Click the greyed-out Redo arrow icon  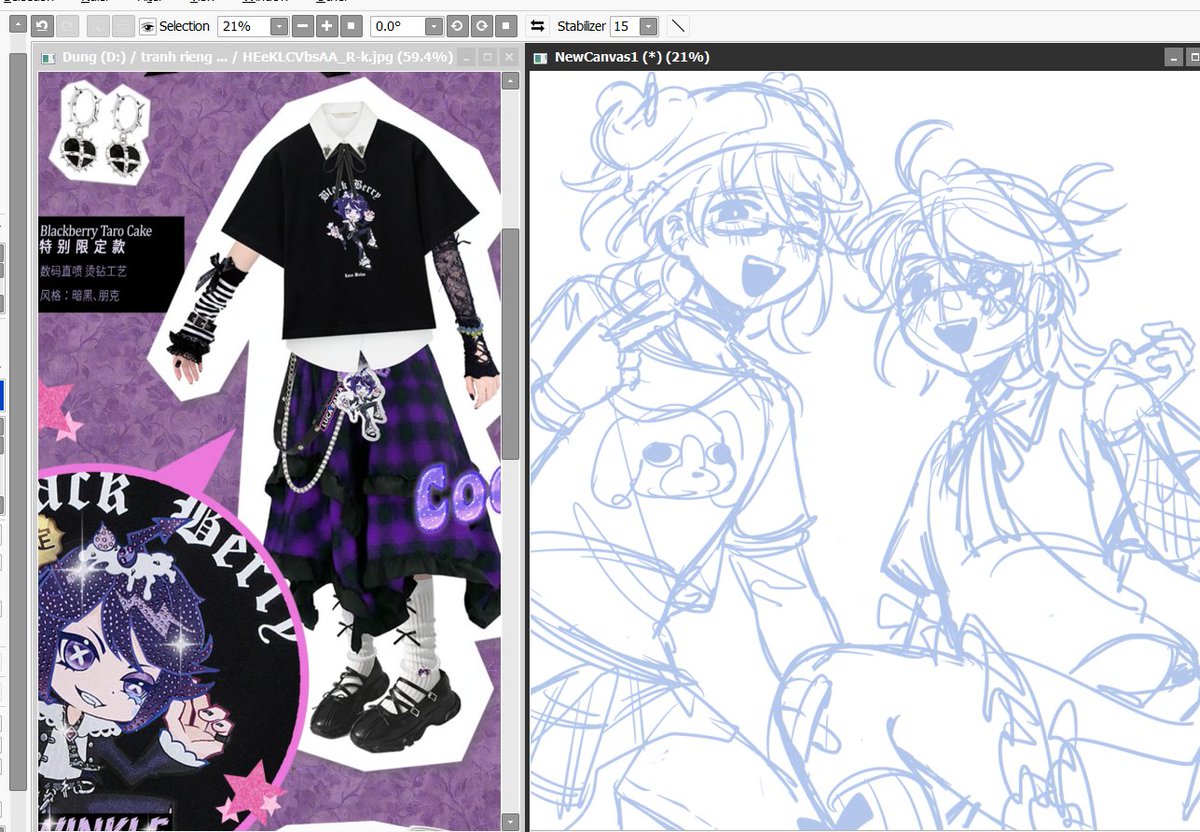click(65, 26)
